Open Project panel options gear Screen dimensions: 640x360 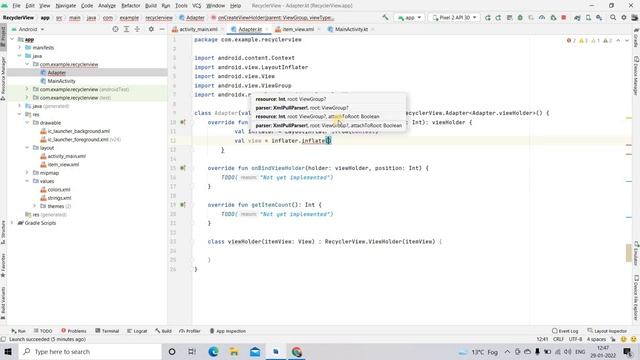coord(151,29)
